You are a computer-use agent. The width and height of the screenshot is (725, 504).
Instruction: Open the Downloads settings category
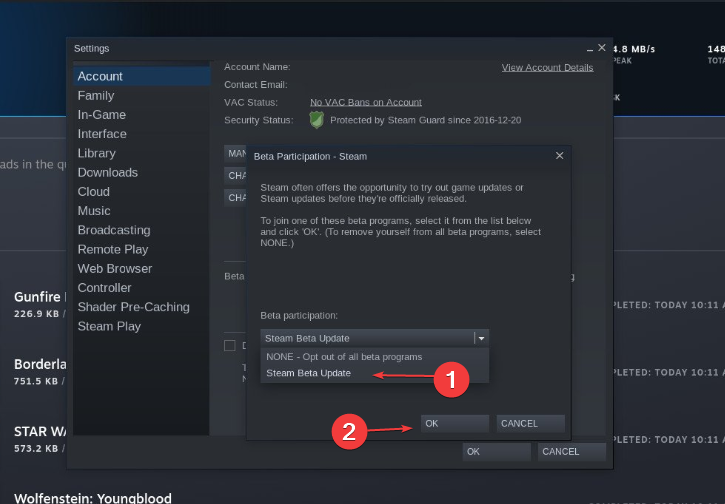(x=142, y=172)
